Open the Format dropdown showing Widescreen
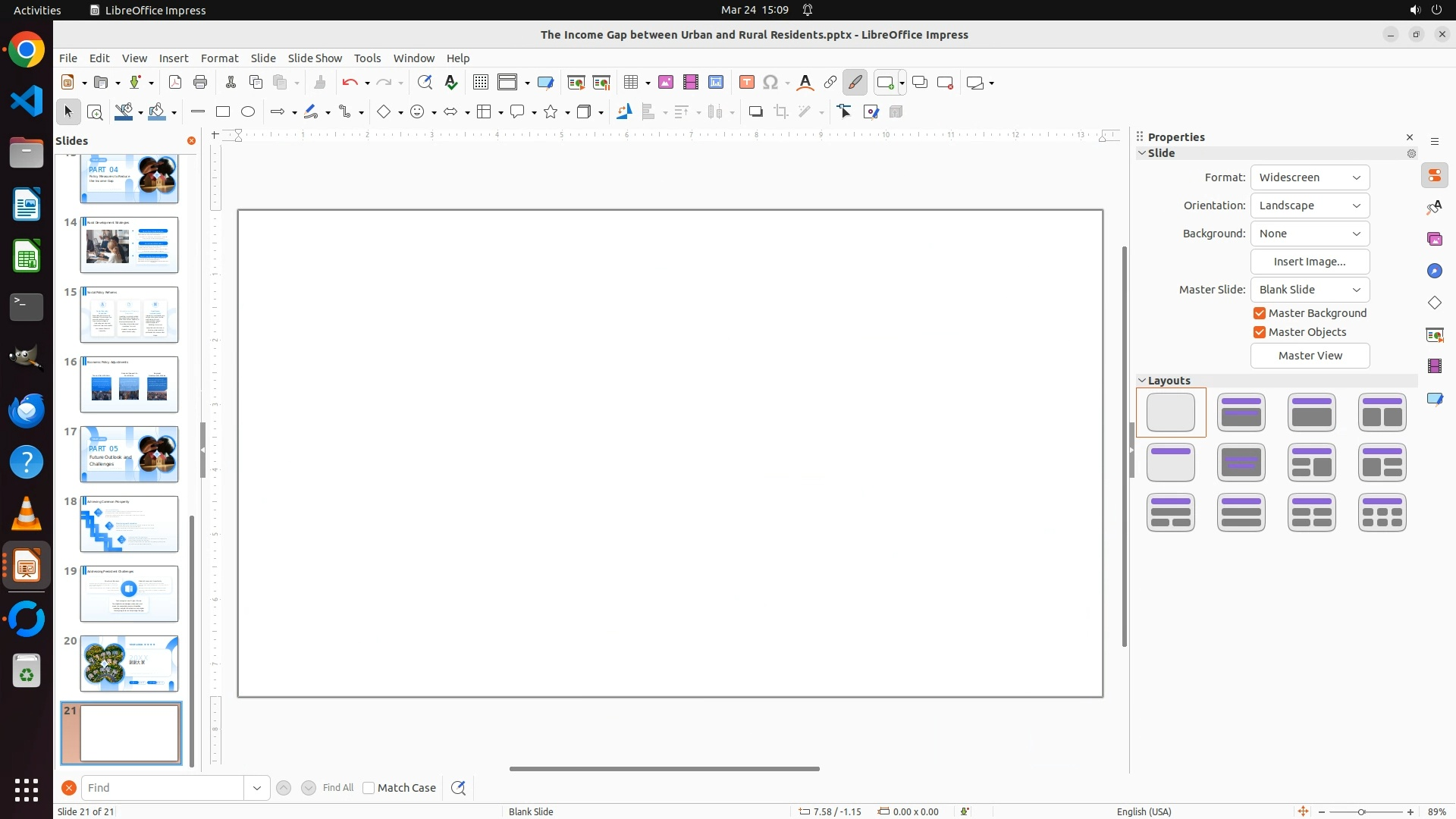 [1310, 177]
